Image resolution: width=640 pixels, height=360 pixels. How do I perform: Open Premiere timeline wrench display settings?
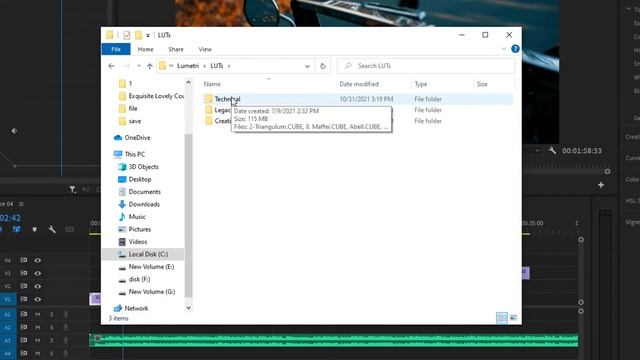click(52, 229)
